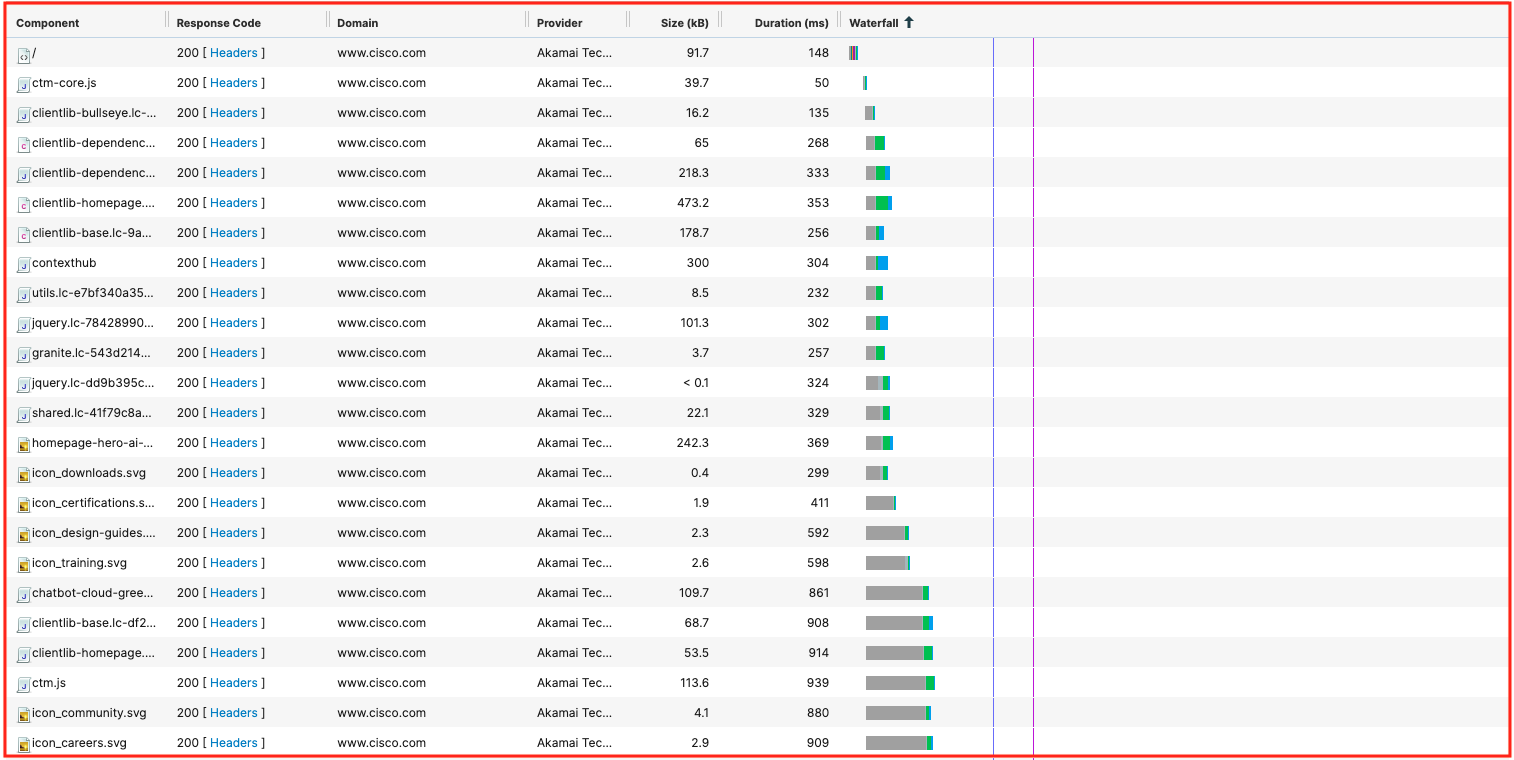The height and width of the screenshot is (760, 1514).
Task: Sort by the Duration (ms) column header
Action: [x=791, y=23]
